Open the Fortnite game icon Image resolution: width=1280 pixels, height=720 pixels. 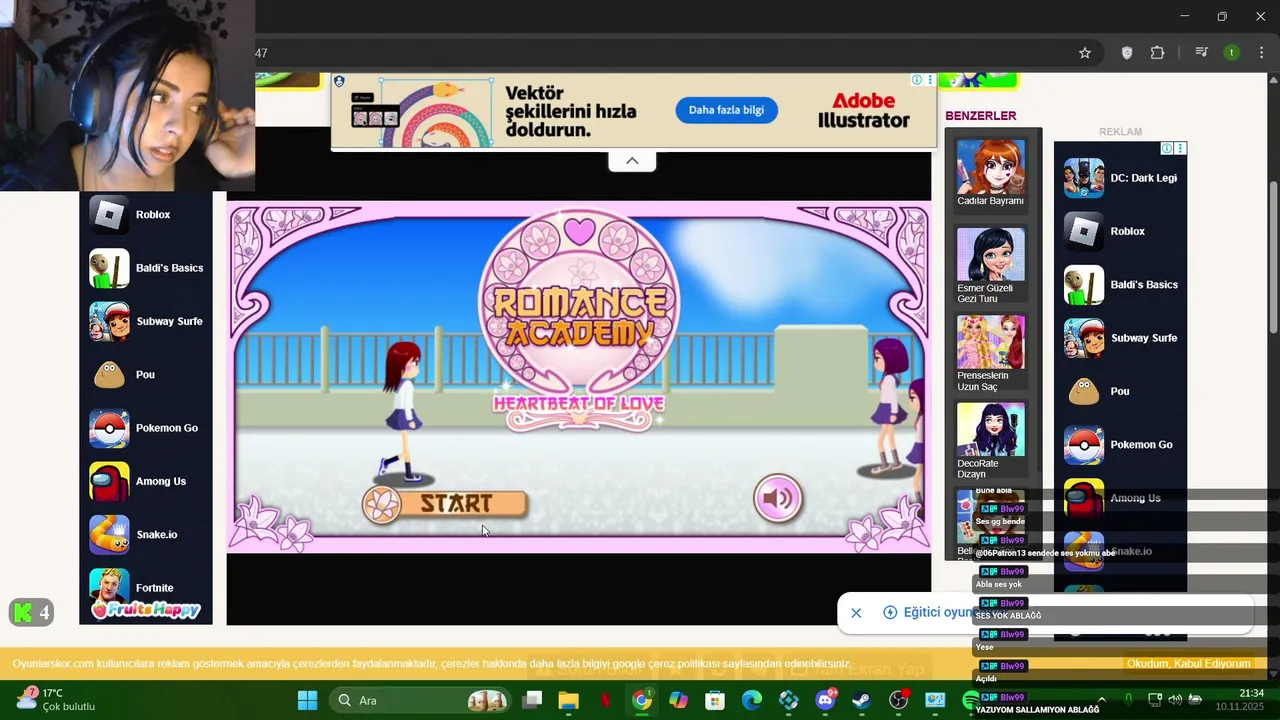tap(109, 586)
